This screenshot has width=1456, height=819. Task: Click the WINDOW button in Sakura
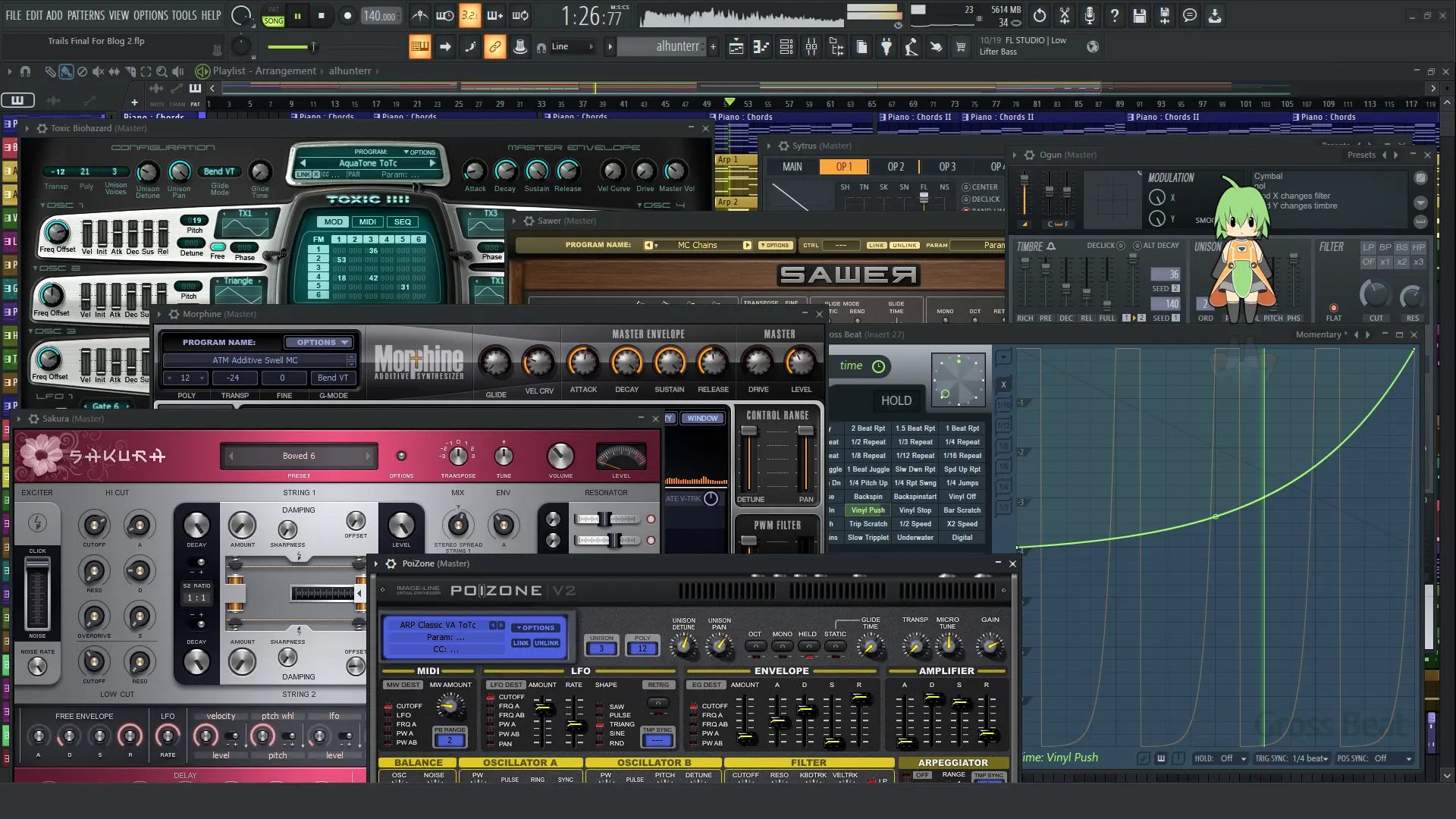pyautogui.click(x=702, y=419)
